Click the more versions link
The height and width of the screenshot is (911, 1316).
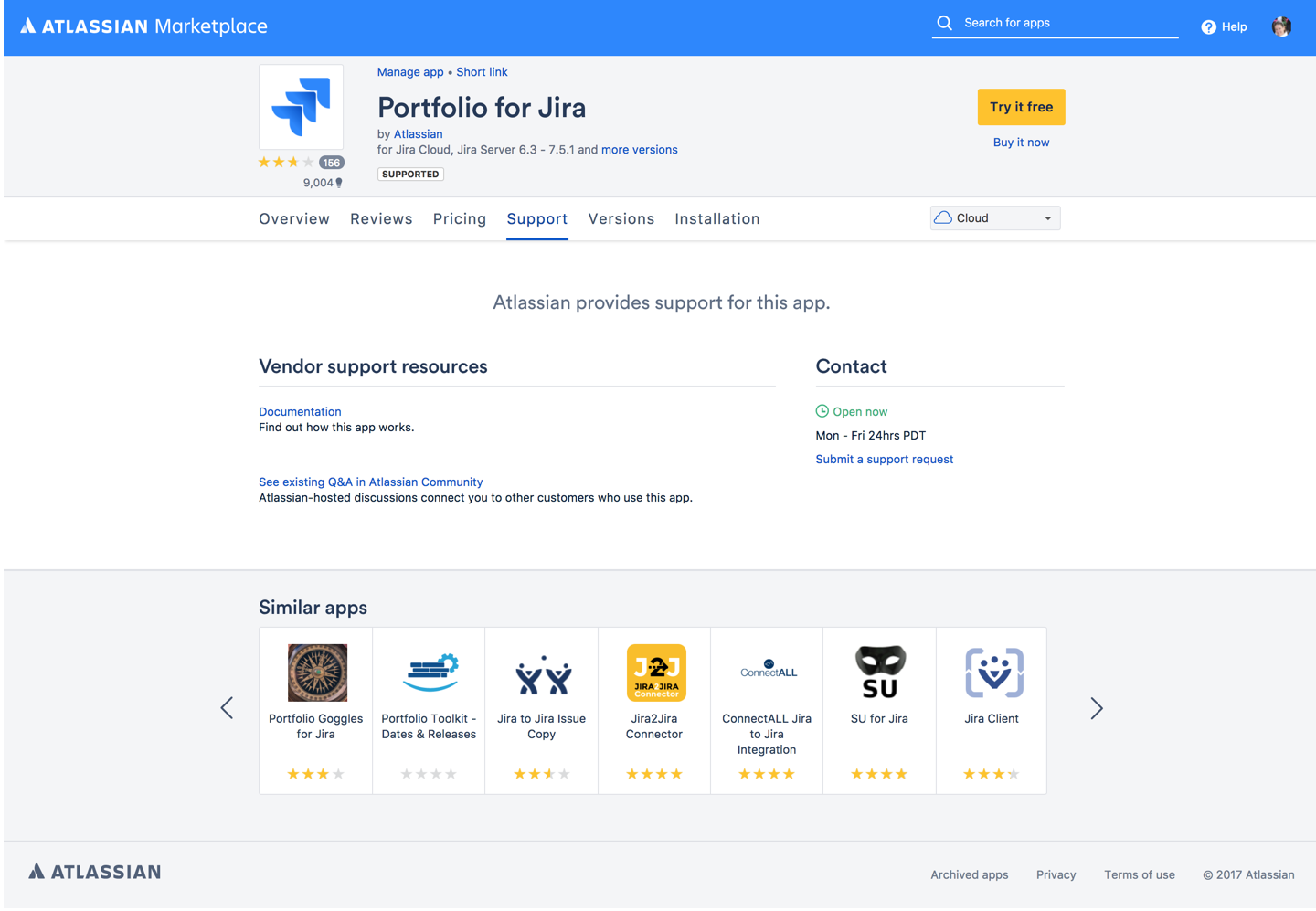tap(640, 150)
